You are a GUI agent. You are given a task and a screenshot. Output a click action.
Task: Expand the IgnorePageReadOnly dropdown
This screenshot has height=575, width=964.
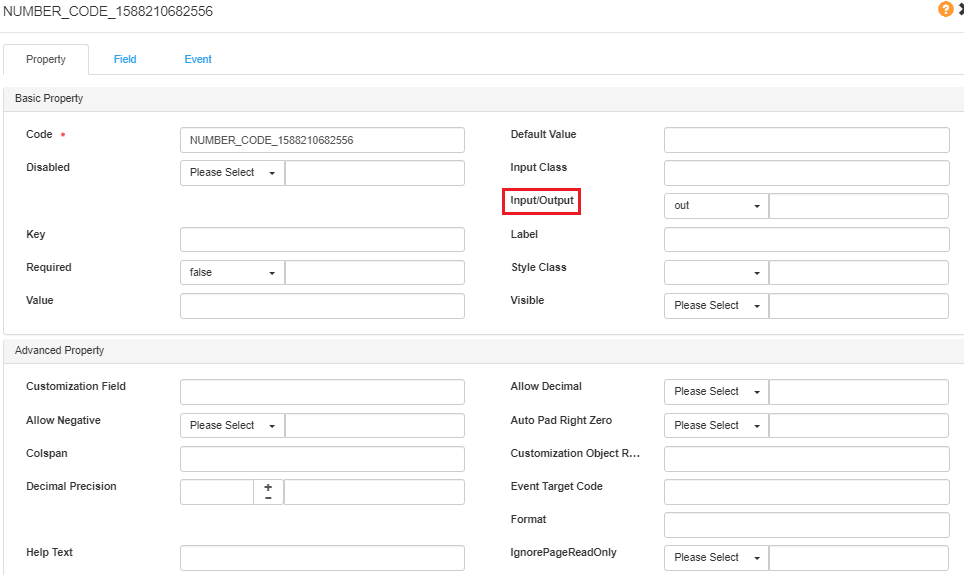point(716,558)
